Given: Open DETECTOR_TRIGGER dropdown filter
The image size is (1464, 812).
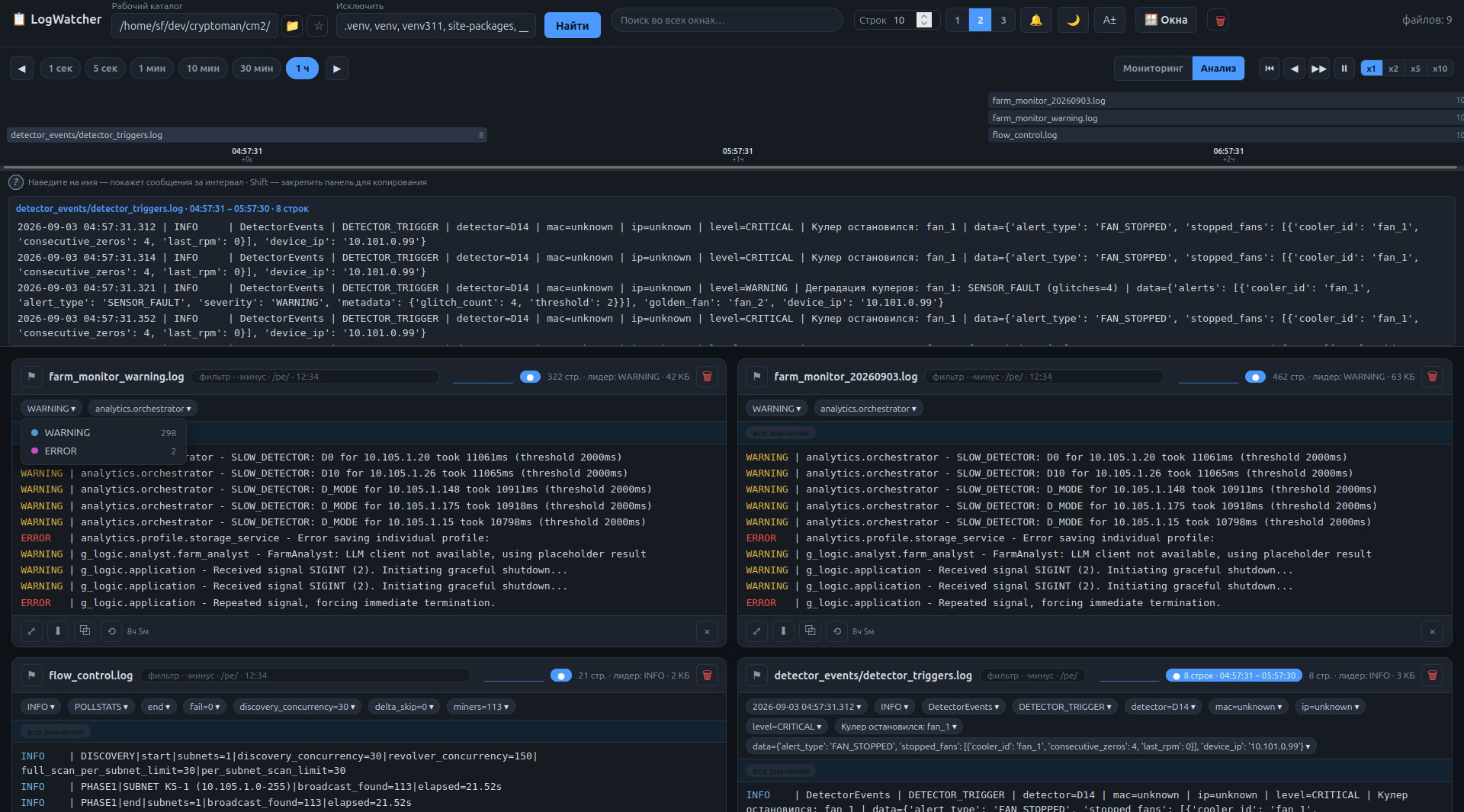Looking at the screenshot, I should pyautogui.click(x=1064, y=707).
